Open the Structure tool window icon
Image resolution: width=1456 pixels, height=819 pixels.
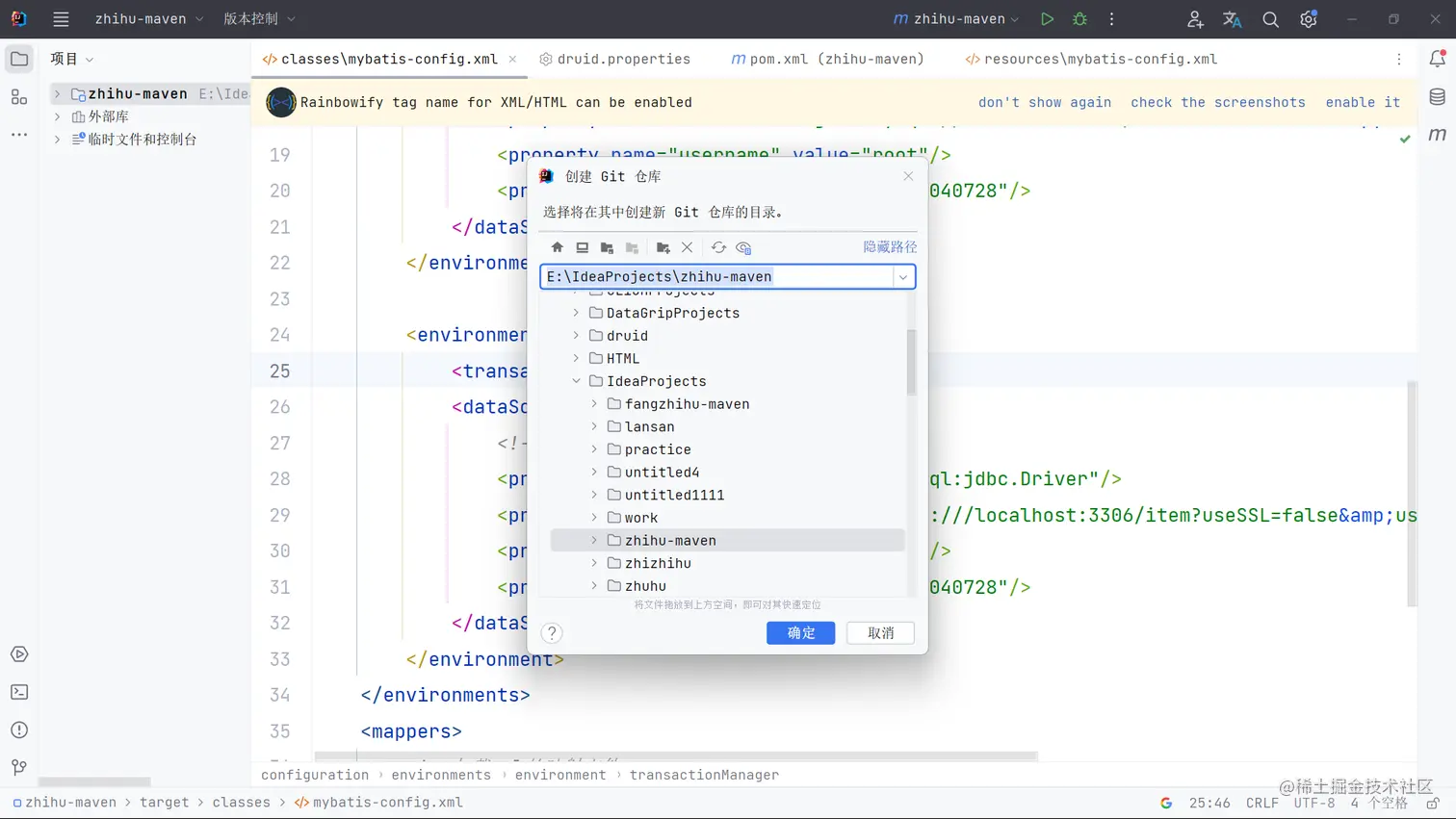19,97
